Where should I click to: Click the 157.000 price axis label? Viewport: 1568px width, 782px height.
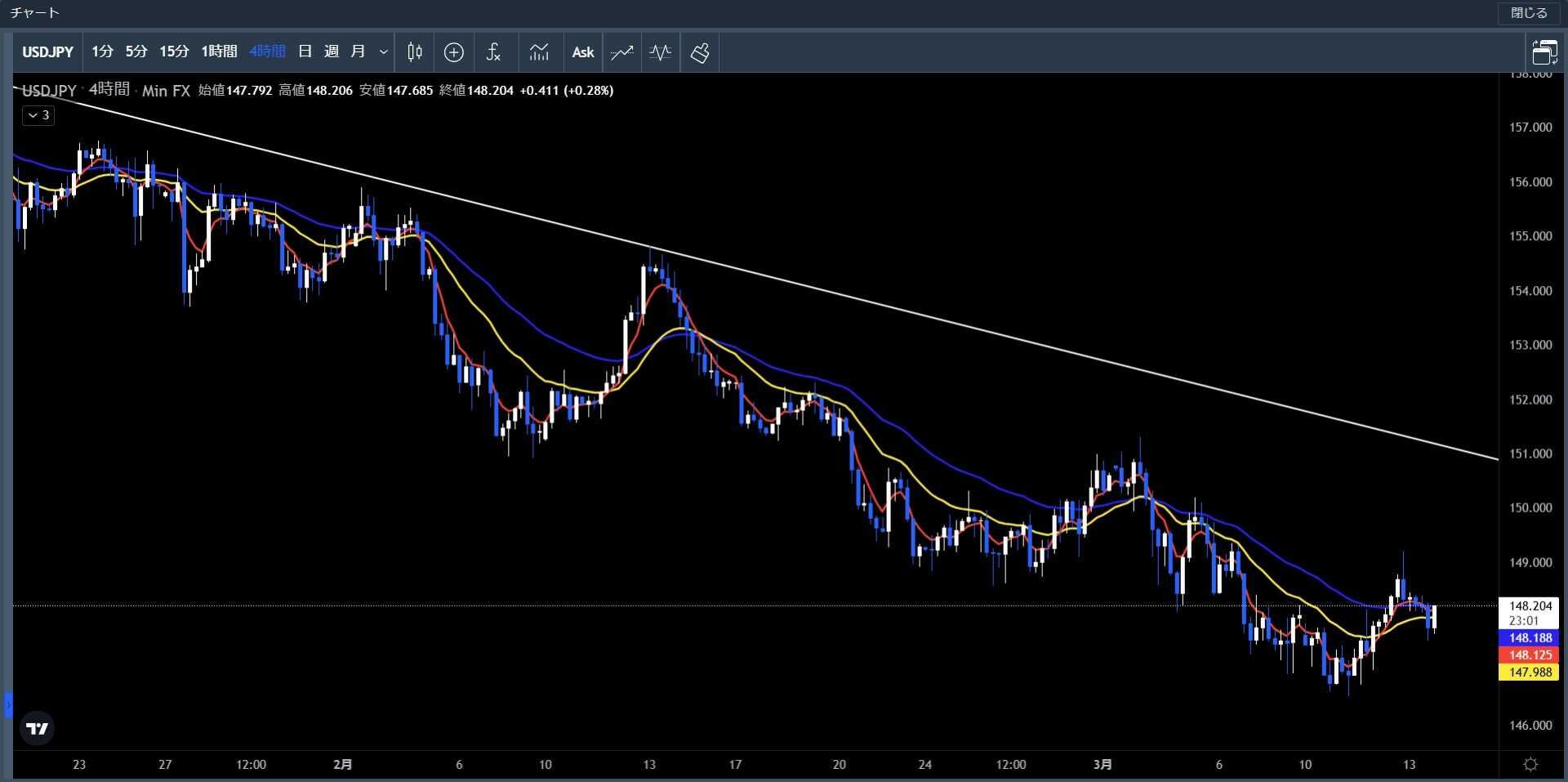1530,127
